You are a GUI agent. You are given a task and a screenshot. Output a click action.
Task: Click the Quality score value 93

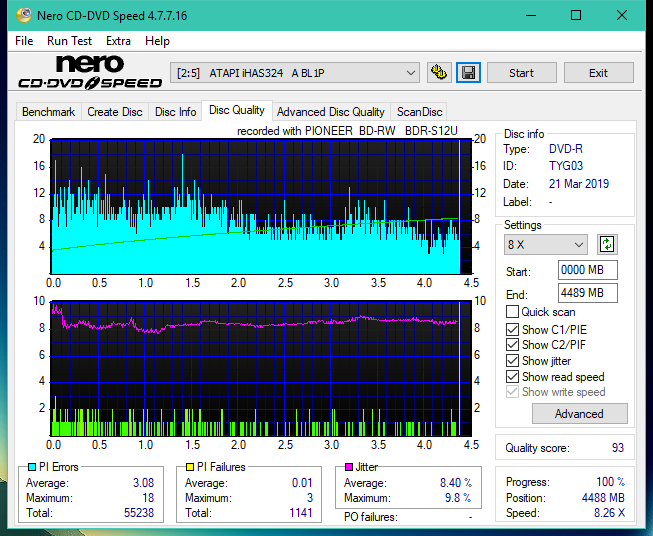pos(618,448)
